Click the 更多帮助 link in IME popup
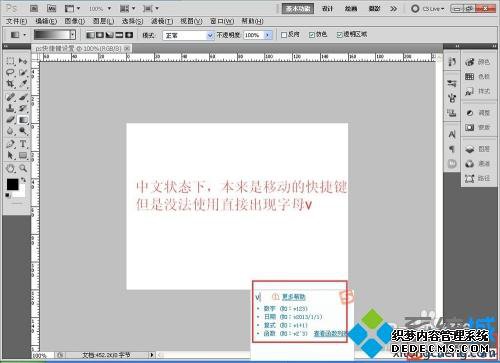500x363 pixels. [293, 297]
